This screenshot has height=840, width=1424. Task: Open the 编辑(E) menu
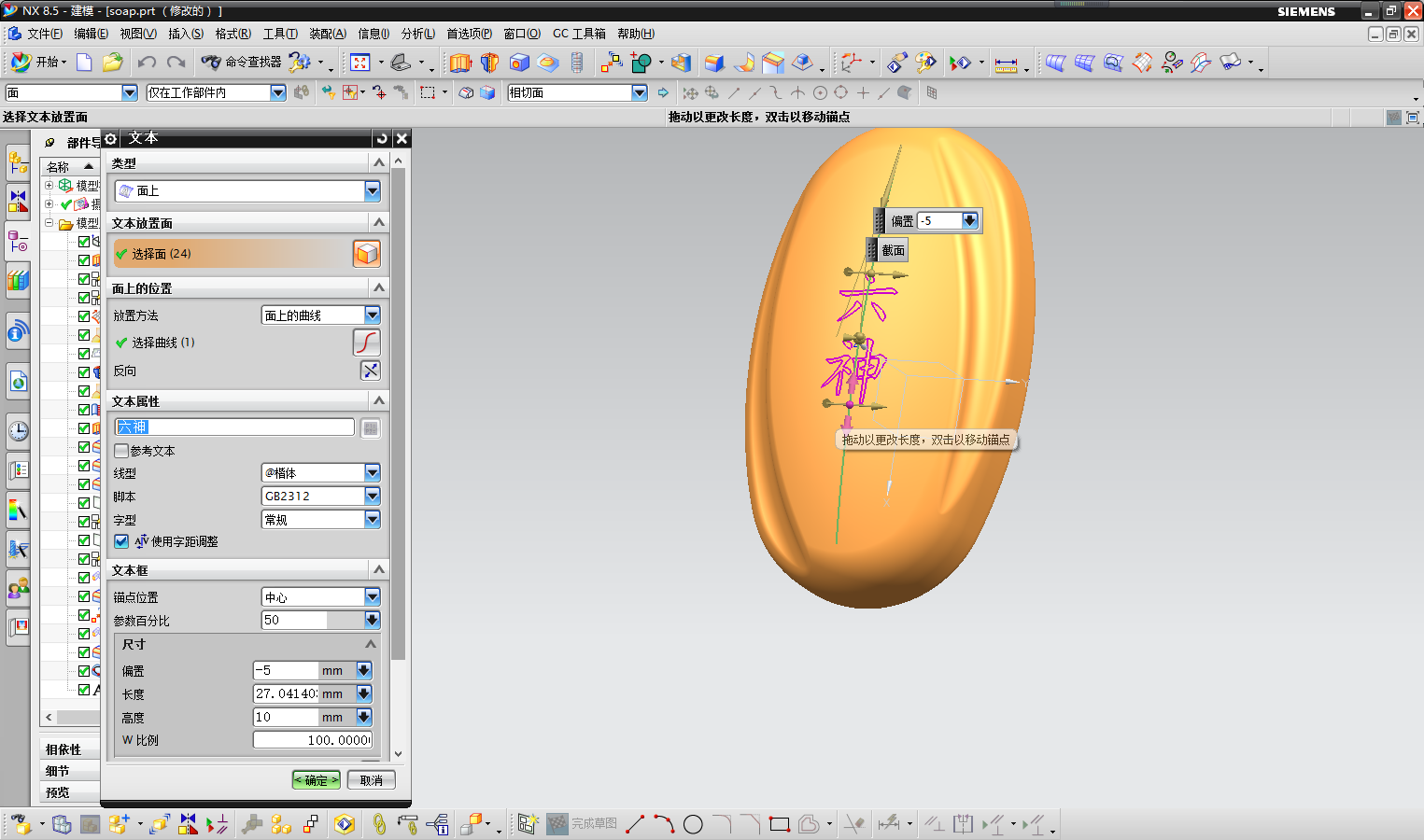91,34
